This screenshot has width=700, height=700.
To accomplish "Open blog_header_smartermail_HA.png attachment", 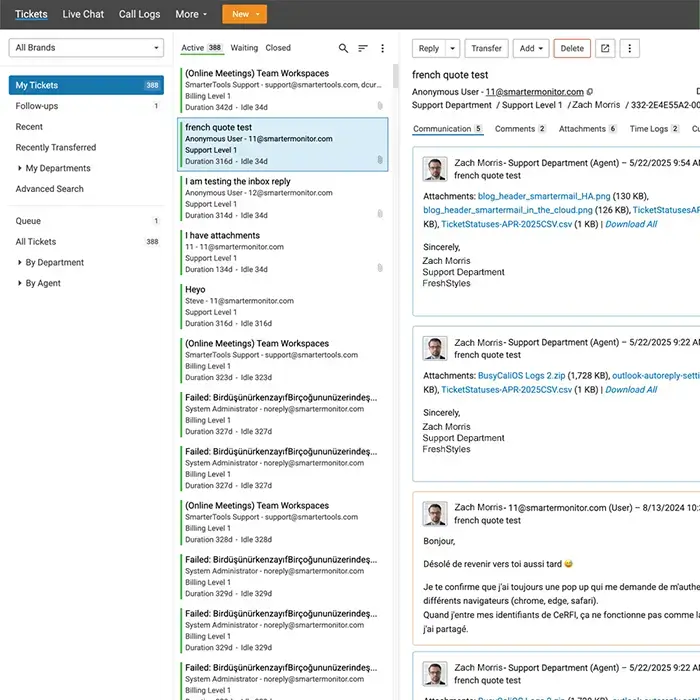I will (x=544, y=196).
